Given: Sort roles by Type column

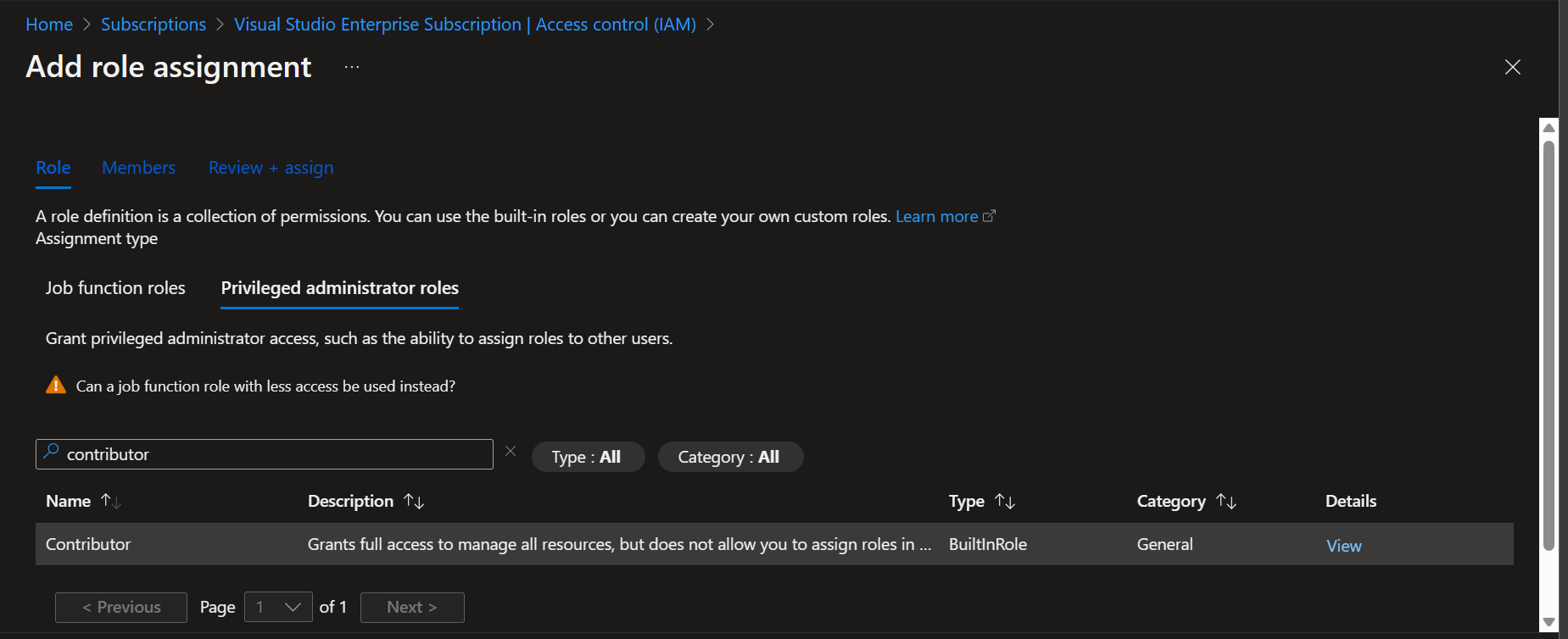Looking at the screenshot, I should click(x=1005, y=501).
